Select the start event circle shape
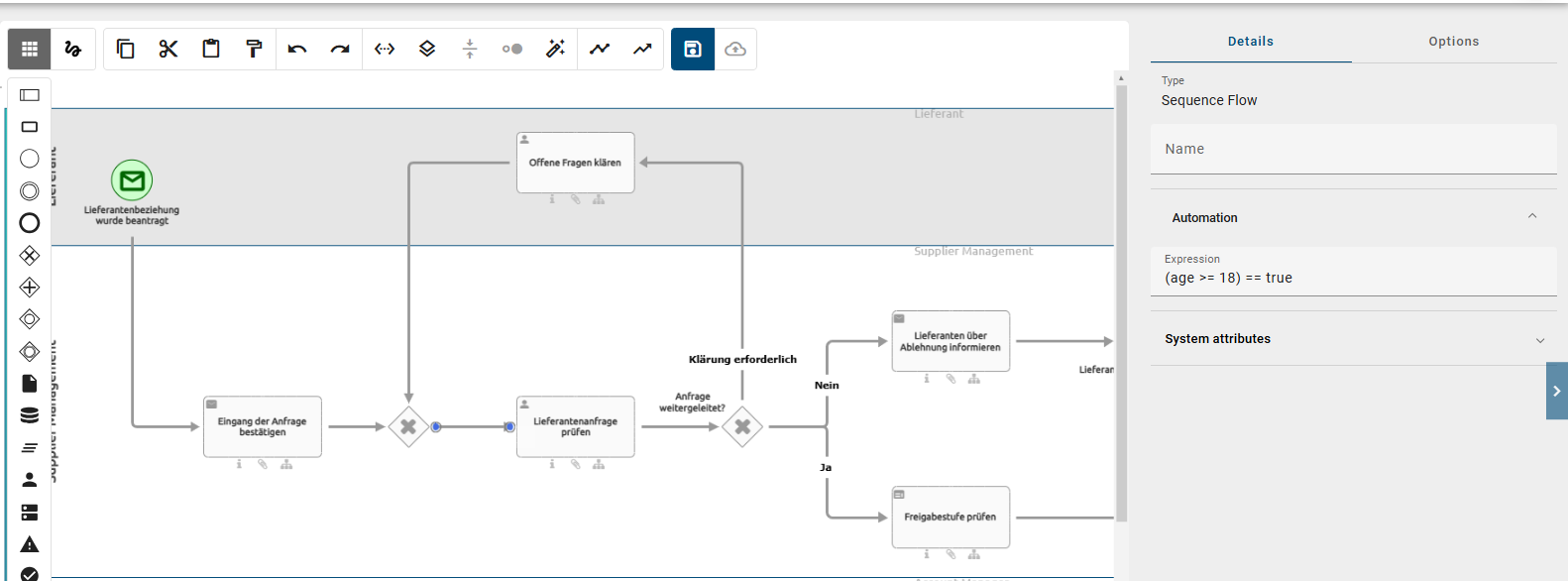The height and width of the screenshot is (581, 1568). point(30,159)
